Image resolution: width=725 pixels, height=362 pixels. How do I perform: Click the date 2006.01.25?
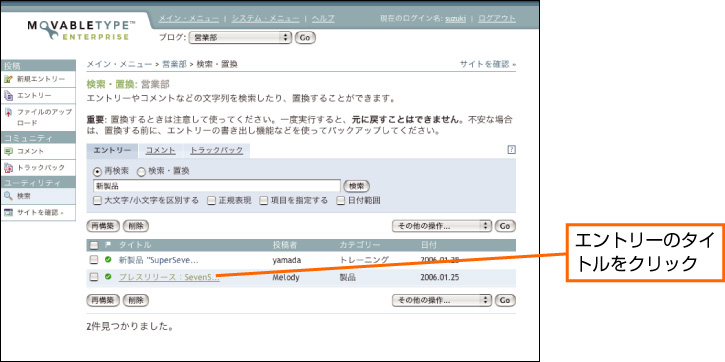pos(441,277)
